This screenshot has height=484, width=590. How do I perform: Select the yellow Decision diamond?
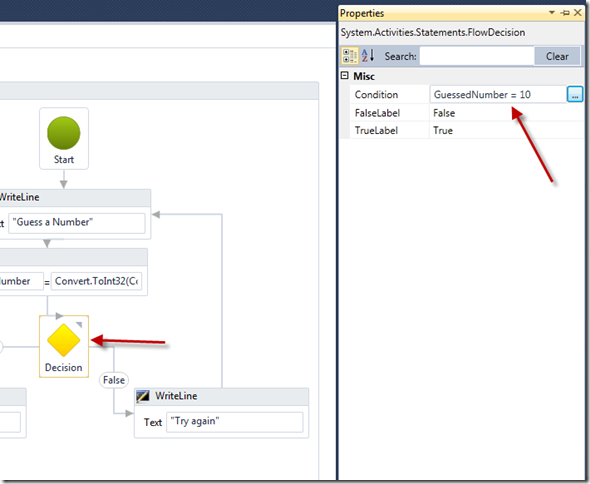pyautogui.click(x=64, y=340)
